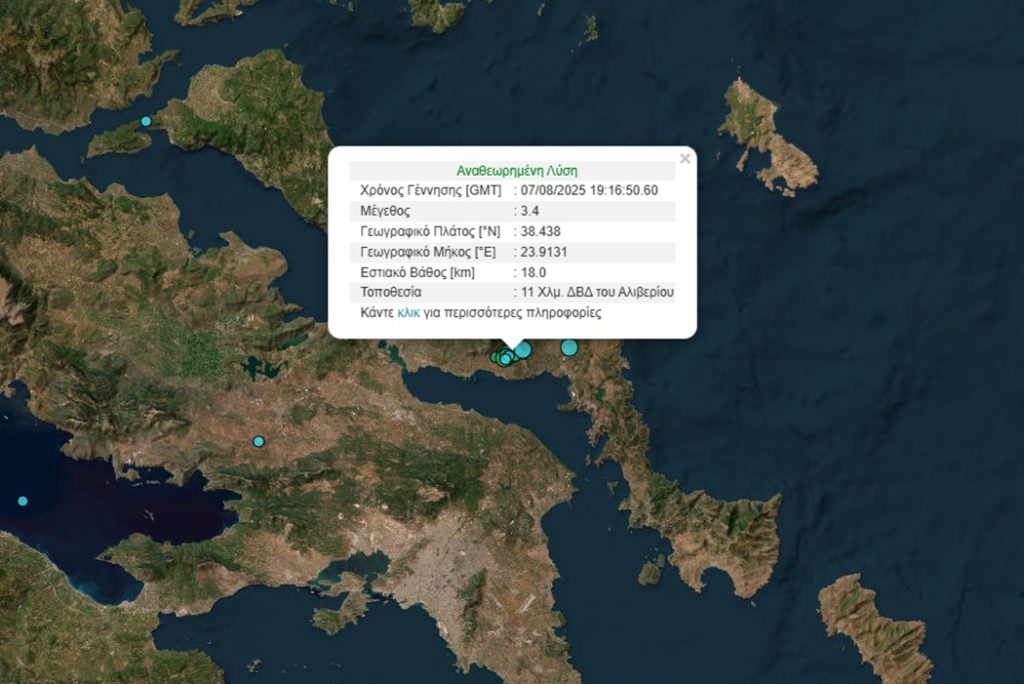Click the large cyan marker at the popup pointer

[522, 349]
